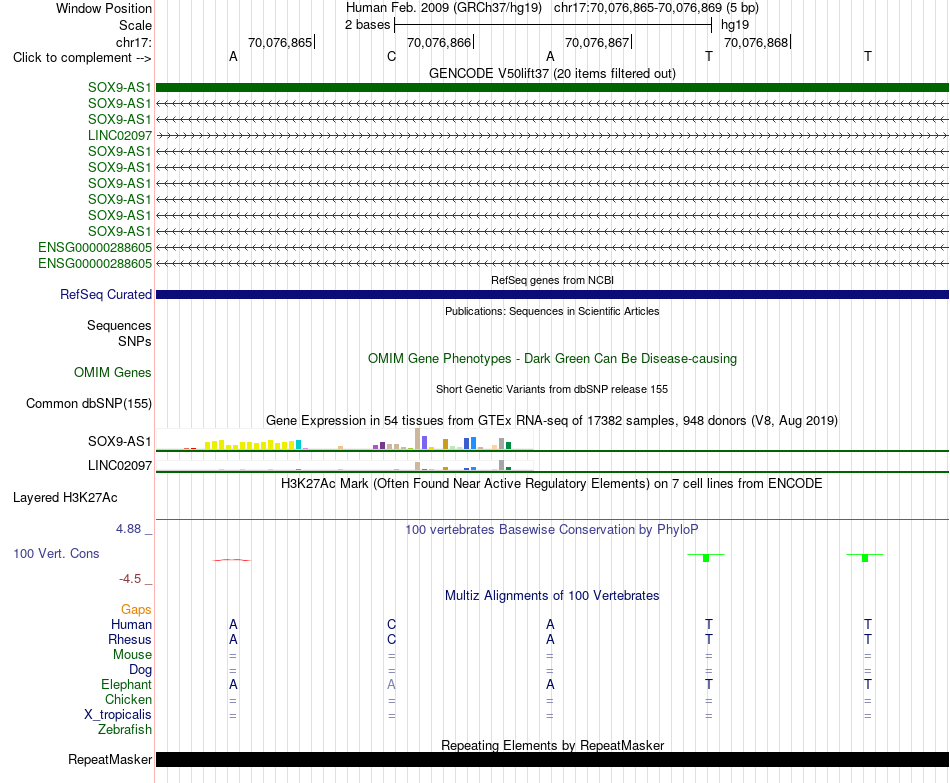
Task: Click the LINC02097 label in the GTEx track
Action: click(119, 465)
